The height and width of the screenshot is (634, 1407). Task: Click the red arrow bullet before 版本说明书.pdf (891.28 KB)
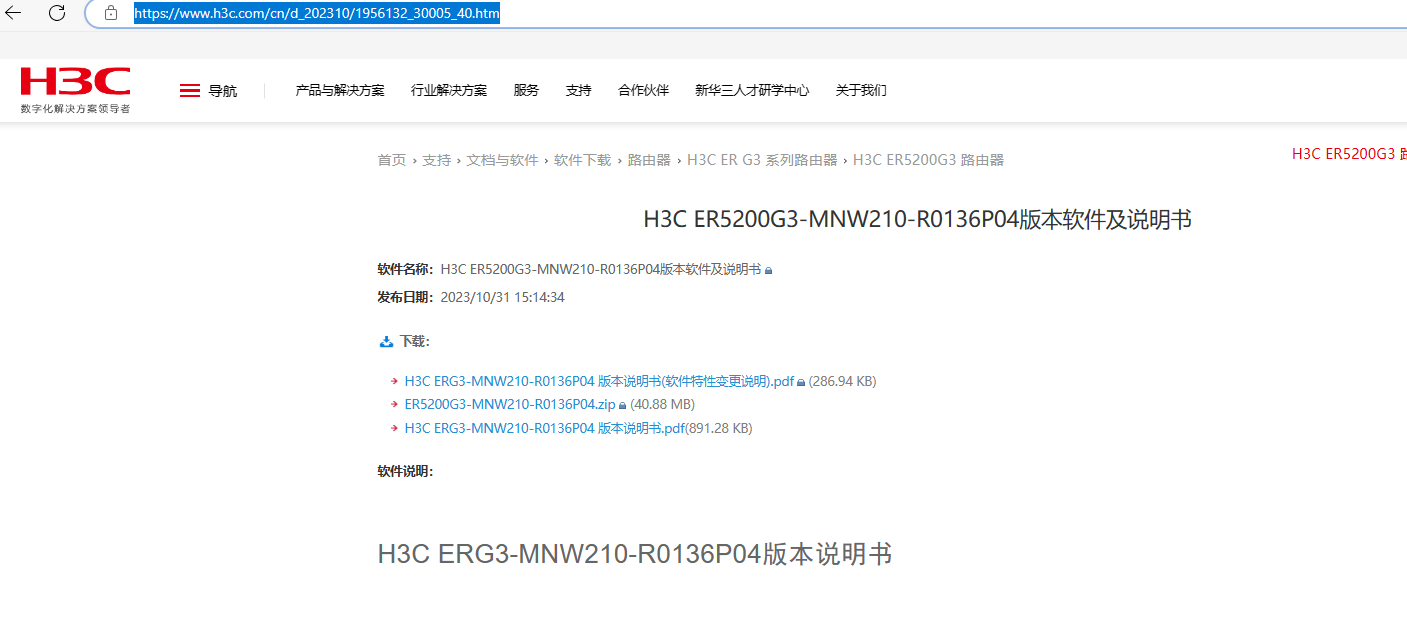pyautogui.click(x=395, y=428)
